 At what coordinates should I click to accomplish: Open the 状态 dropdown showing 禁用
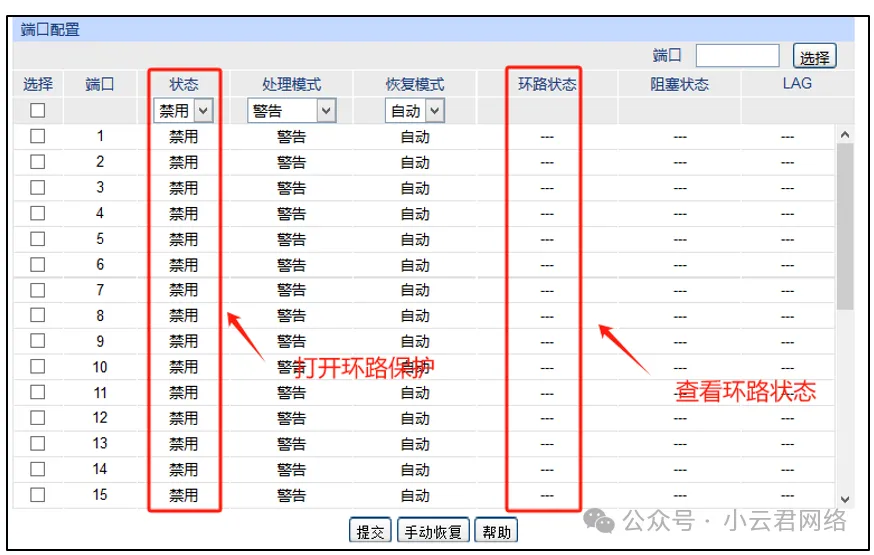pyautogui.click(x=184, y=111)
